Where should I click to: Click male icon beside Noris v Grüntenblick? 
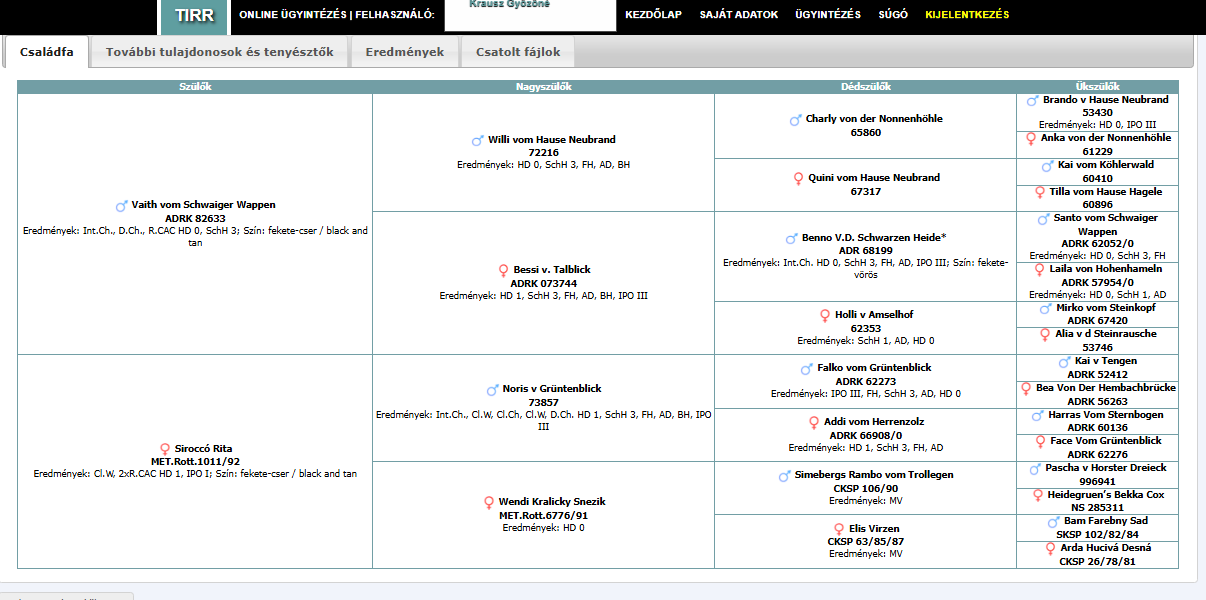click(492, 390)
